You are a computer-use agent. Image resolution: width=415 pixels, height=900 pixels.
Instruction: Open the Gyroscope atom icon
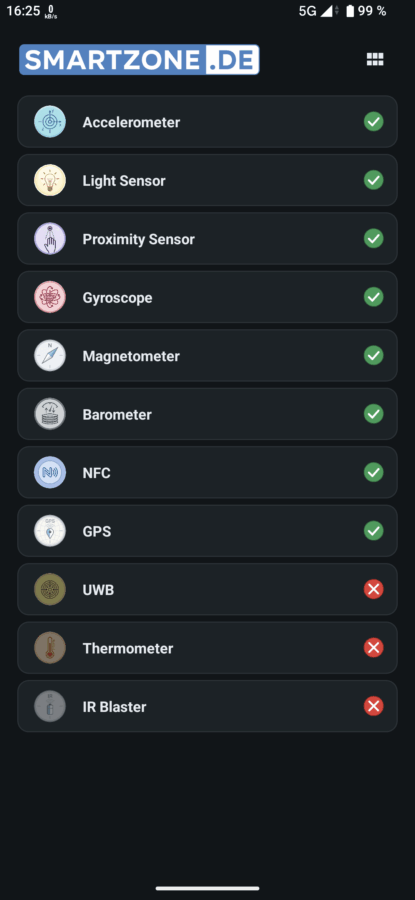point(50,297)
